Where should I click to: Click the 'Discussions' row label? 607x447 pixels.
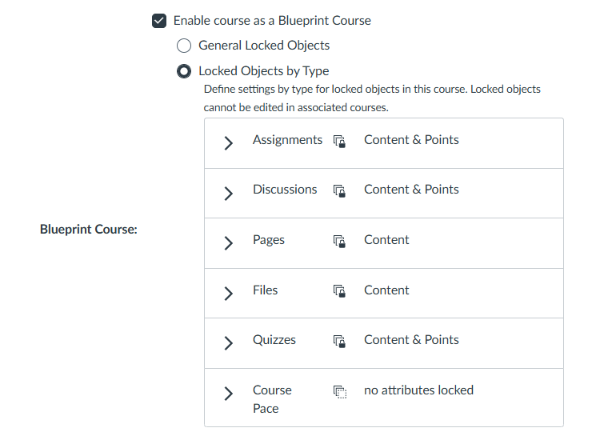285,190
